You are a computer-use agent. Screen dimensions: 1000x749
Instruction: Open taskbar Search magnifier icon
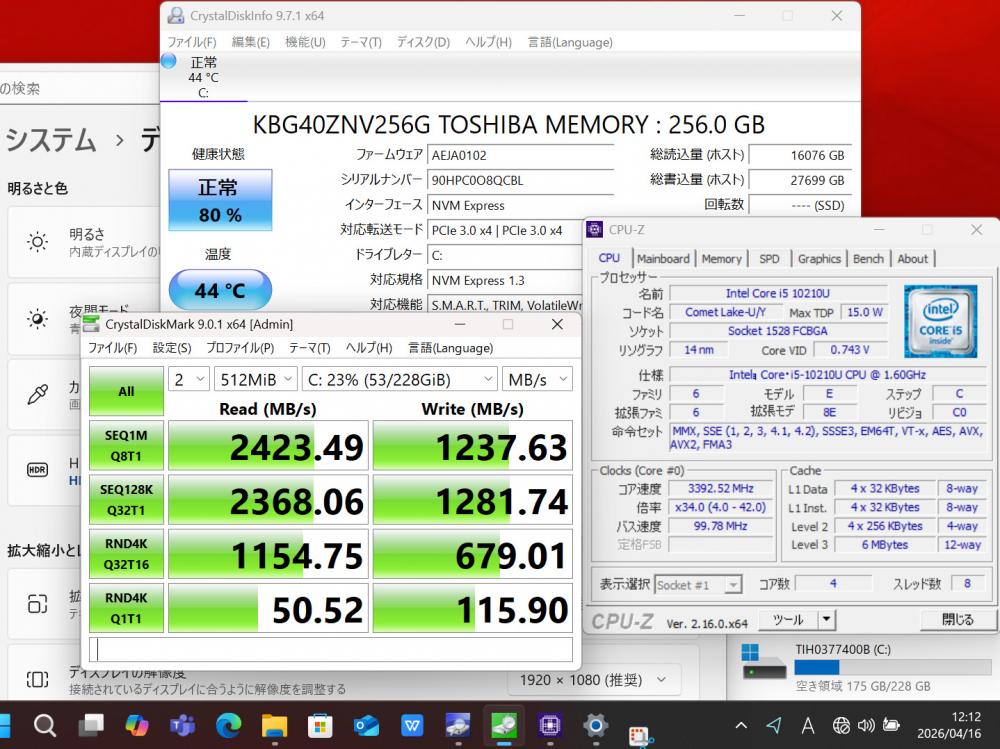pos(45,725)
